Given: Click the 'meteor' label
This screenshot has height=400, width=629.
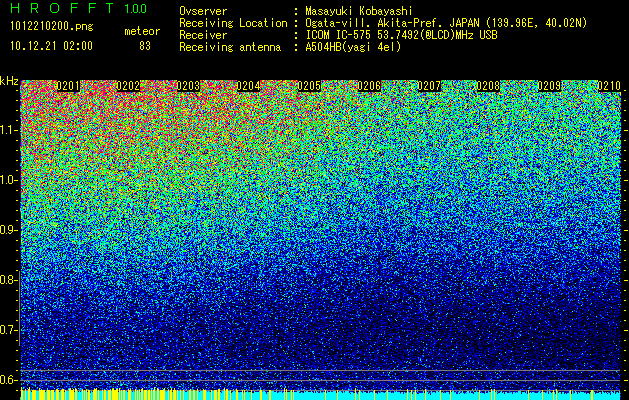Looking at the screenshot, I should [142, 31].
